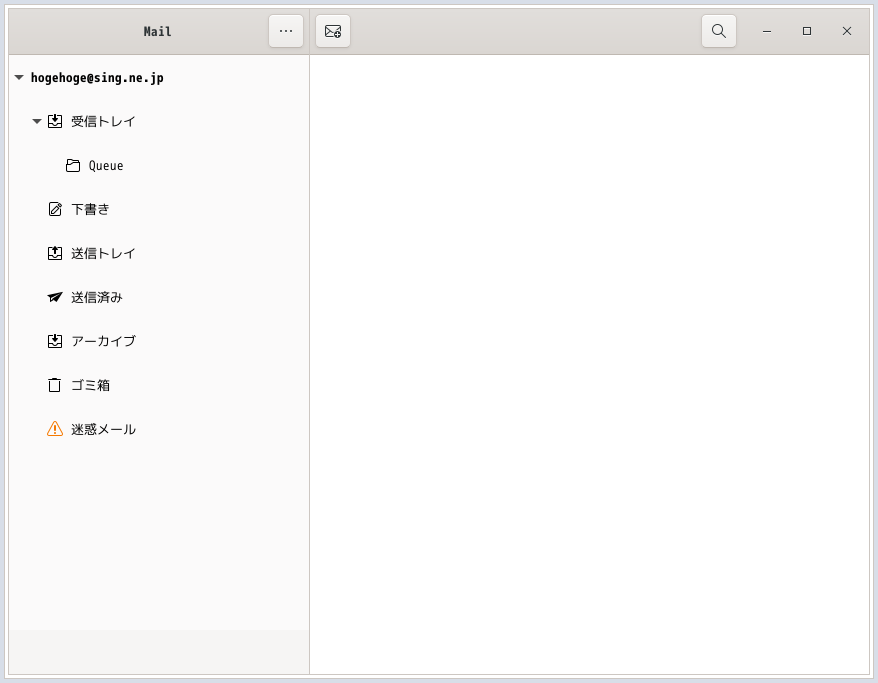Compose a new message with envelope icon
Viewport: 878px width, 683px height.
coord(333,31)
